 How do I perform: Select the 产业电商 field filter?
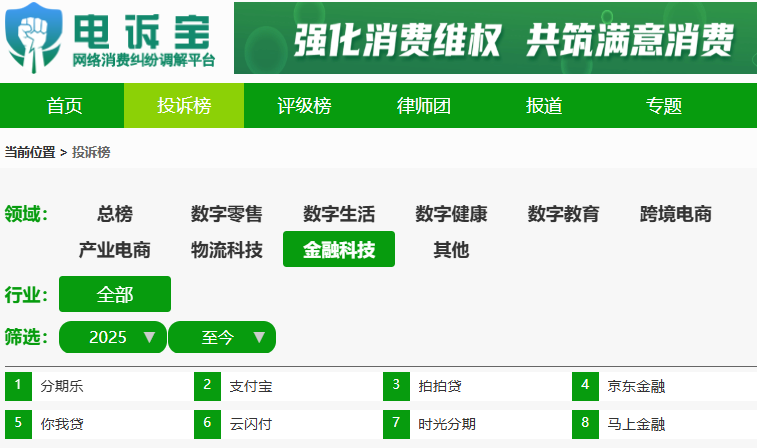pos(115,250)
